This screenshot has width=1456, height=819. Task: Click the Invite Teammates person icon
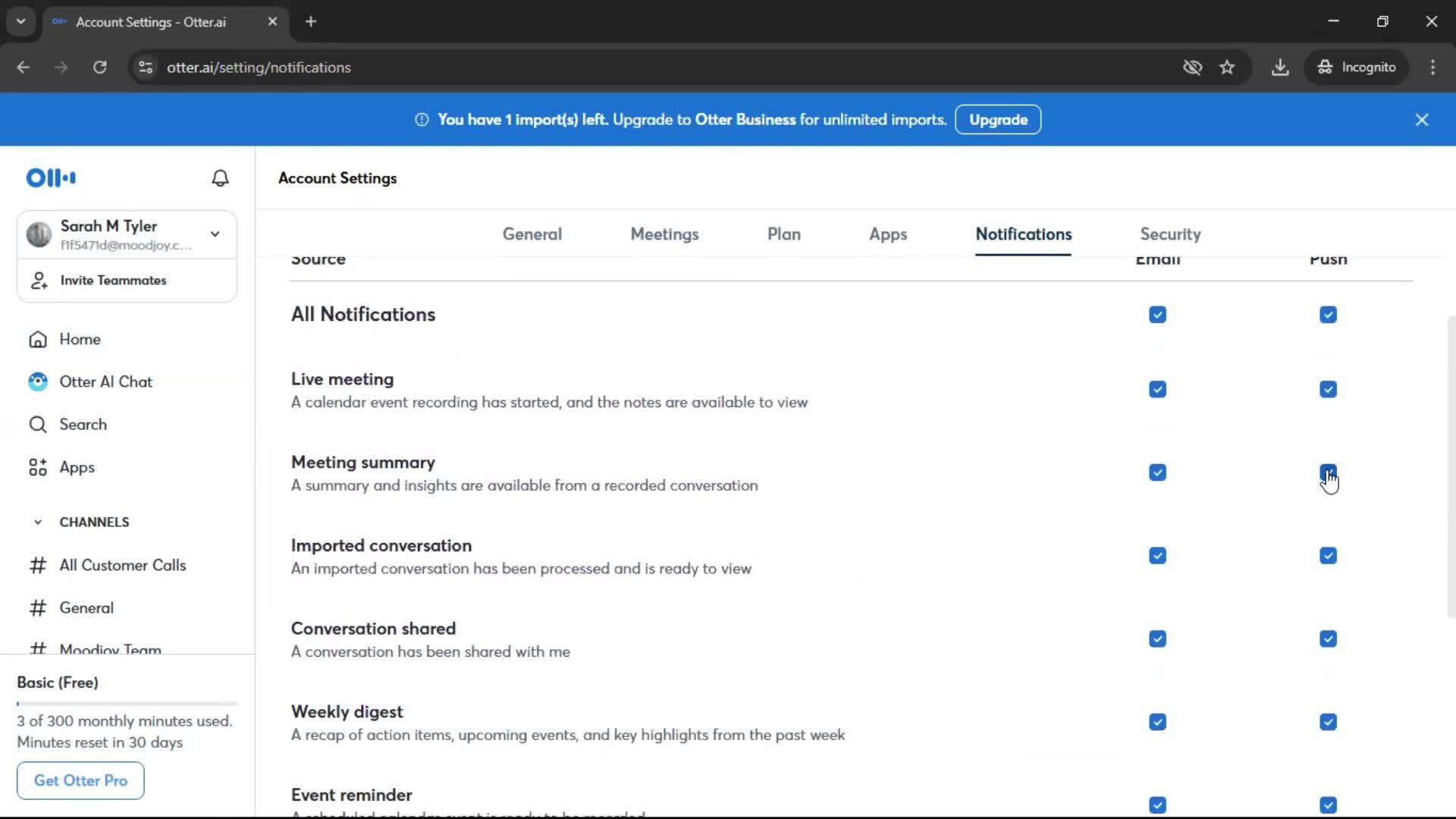[x=39, y=281]
